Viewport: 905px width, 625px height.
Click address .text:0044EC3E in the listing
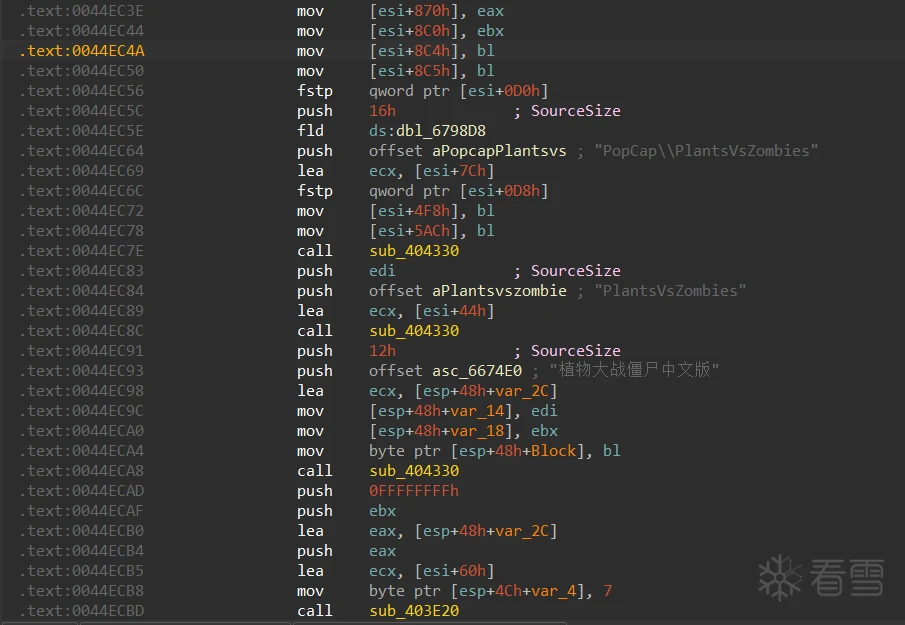click(x=81, y=11)
